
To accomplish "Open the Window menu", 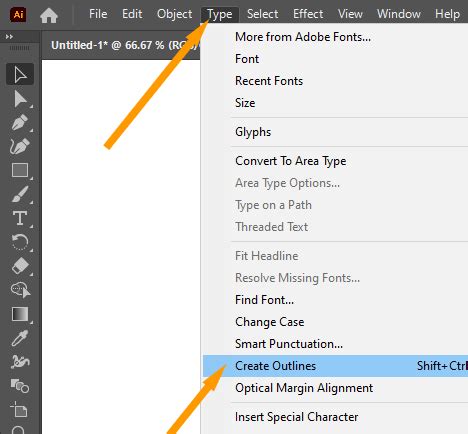I will coord(399,14).
